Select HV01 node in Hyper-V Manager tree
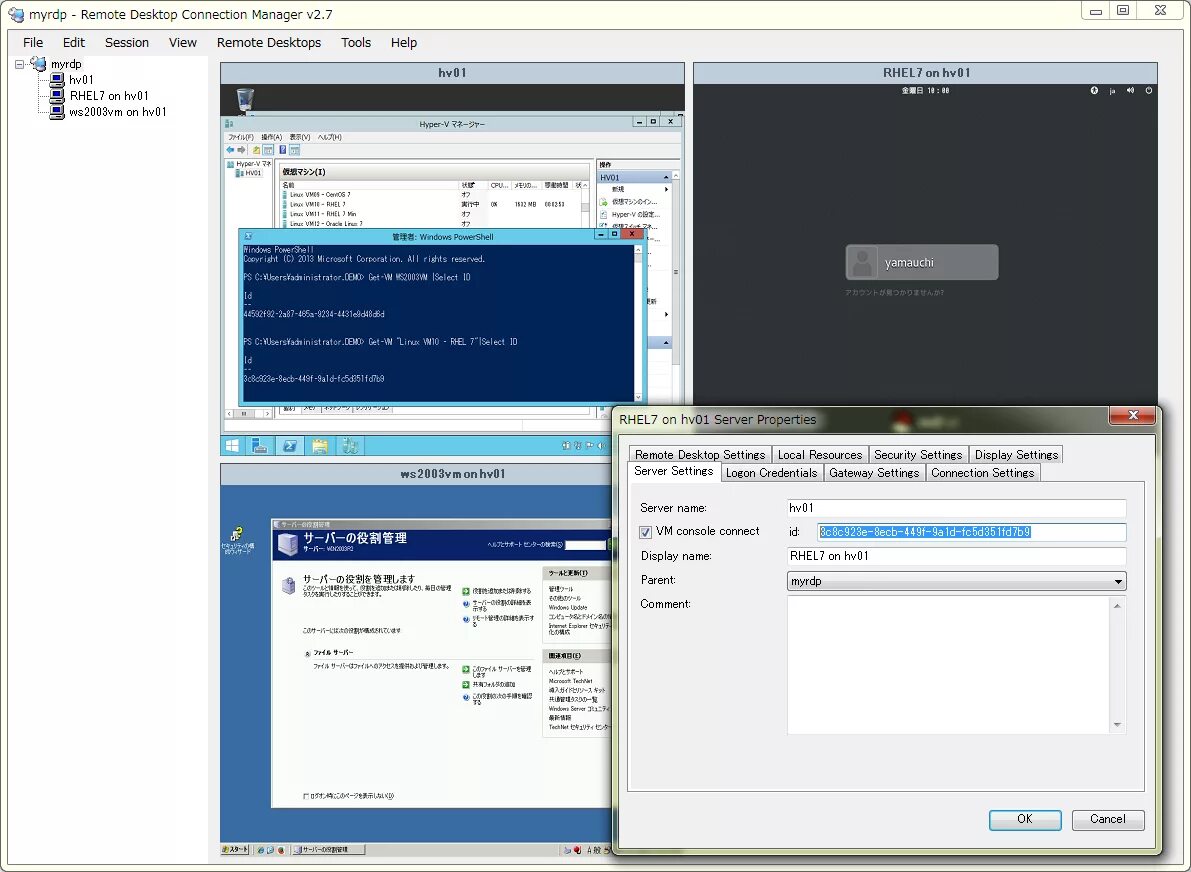This screenshot has height=872, width=1191. click(x=248, y=173)
